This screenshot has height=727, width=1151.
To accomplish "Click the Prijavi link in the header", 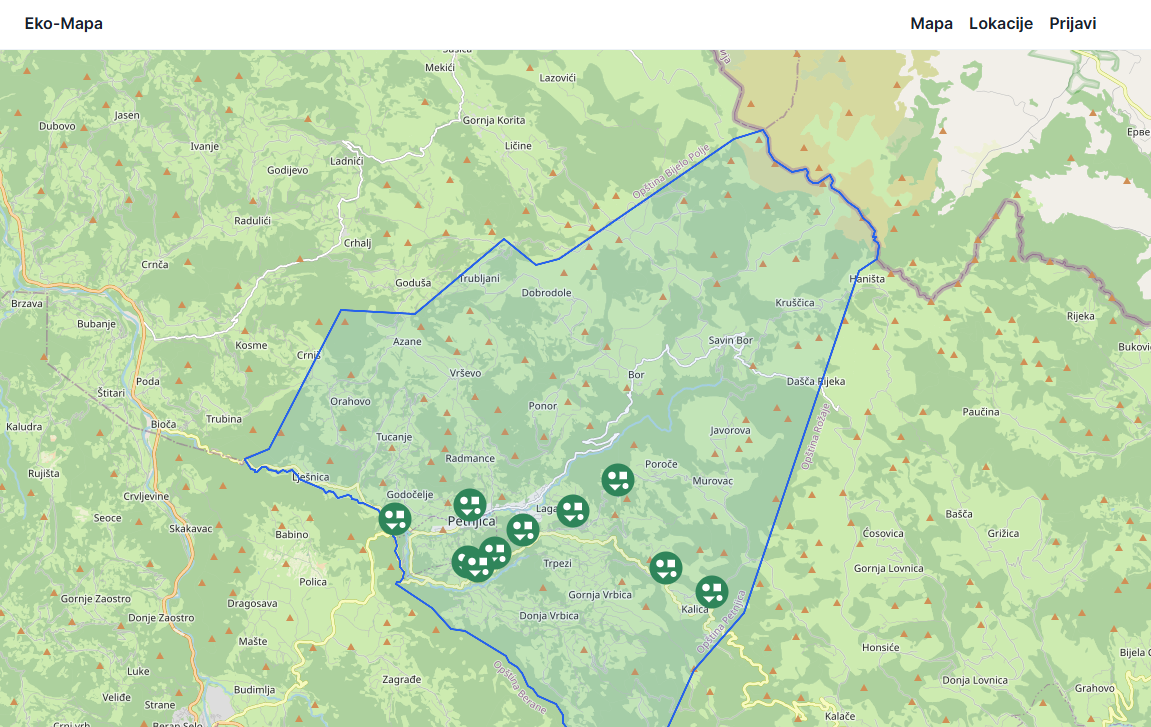I will 1072,24.
